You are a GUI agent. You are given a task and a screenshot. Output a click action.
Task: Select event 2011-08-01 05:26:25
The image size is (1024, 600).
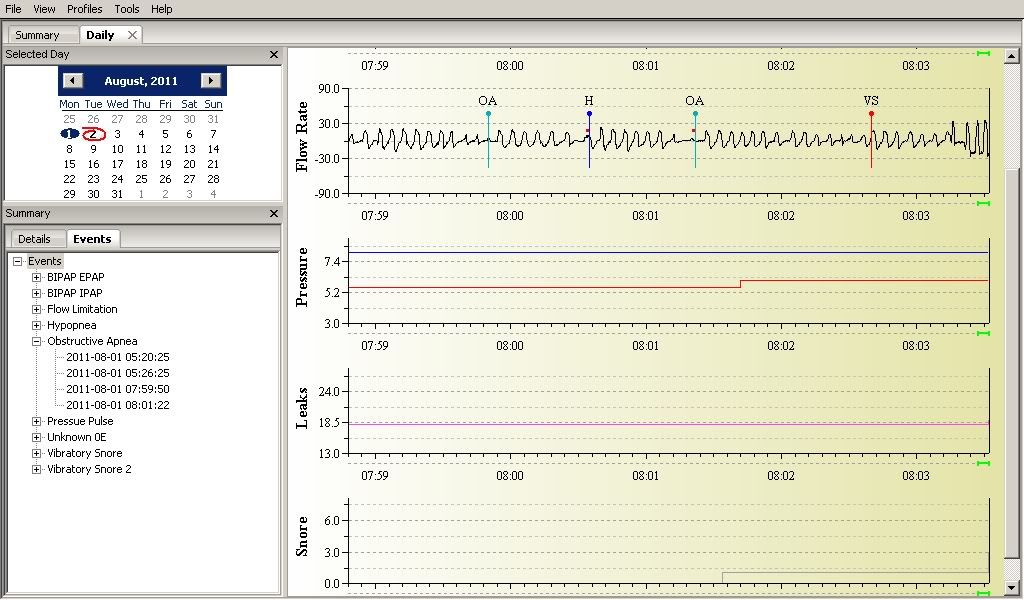(118, 373)
